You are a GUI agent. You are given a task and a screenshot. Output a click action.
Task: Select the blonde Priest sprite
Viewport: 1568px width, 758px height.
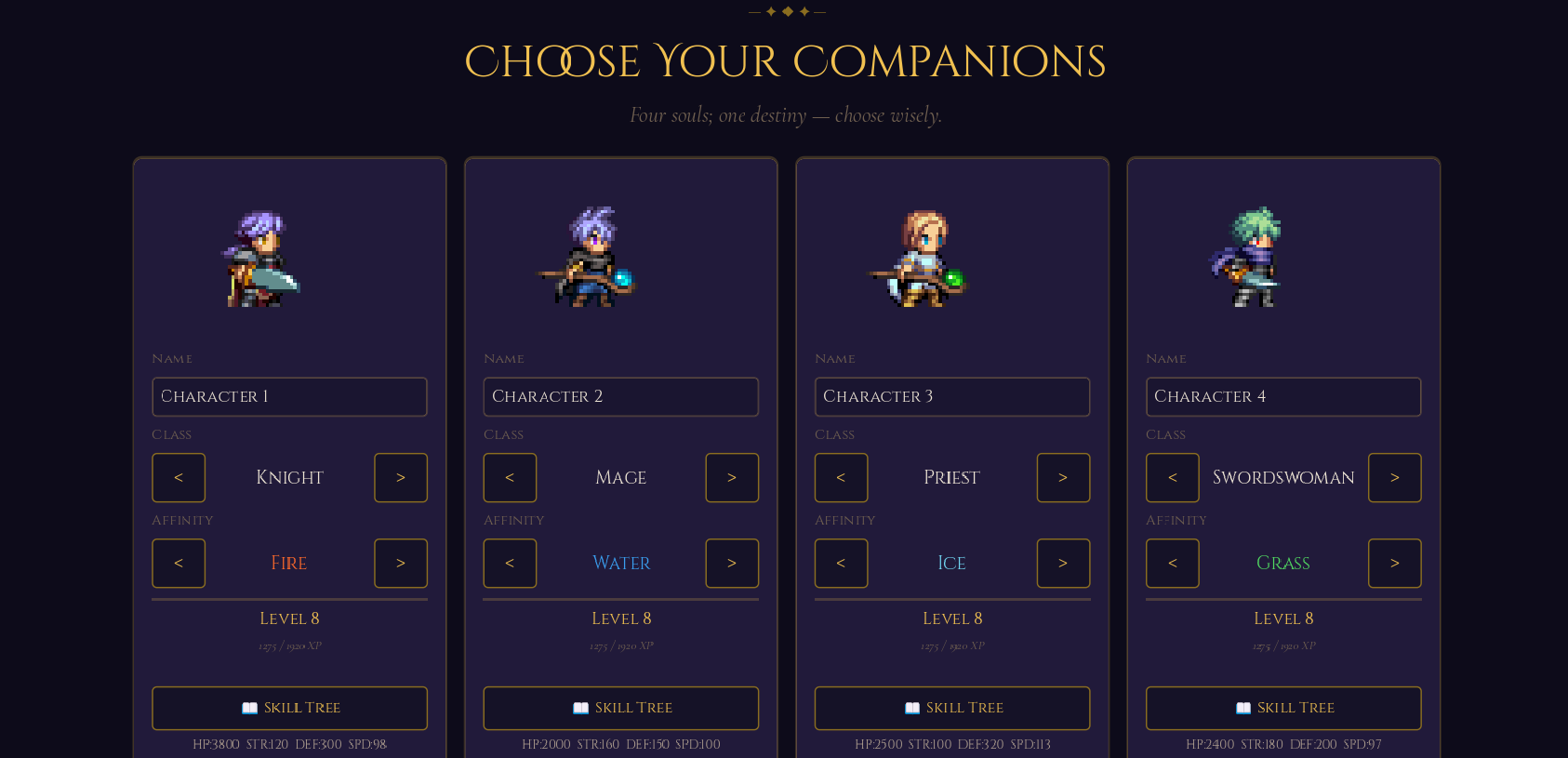point(919,258)
